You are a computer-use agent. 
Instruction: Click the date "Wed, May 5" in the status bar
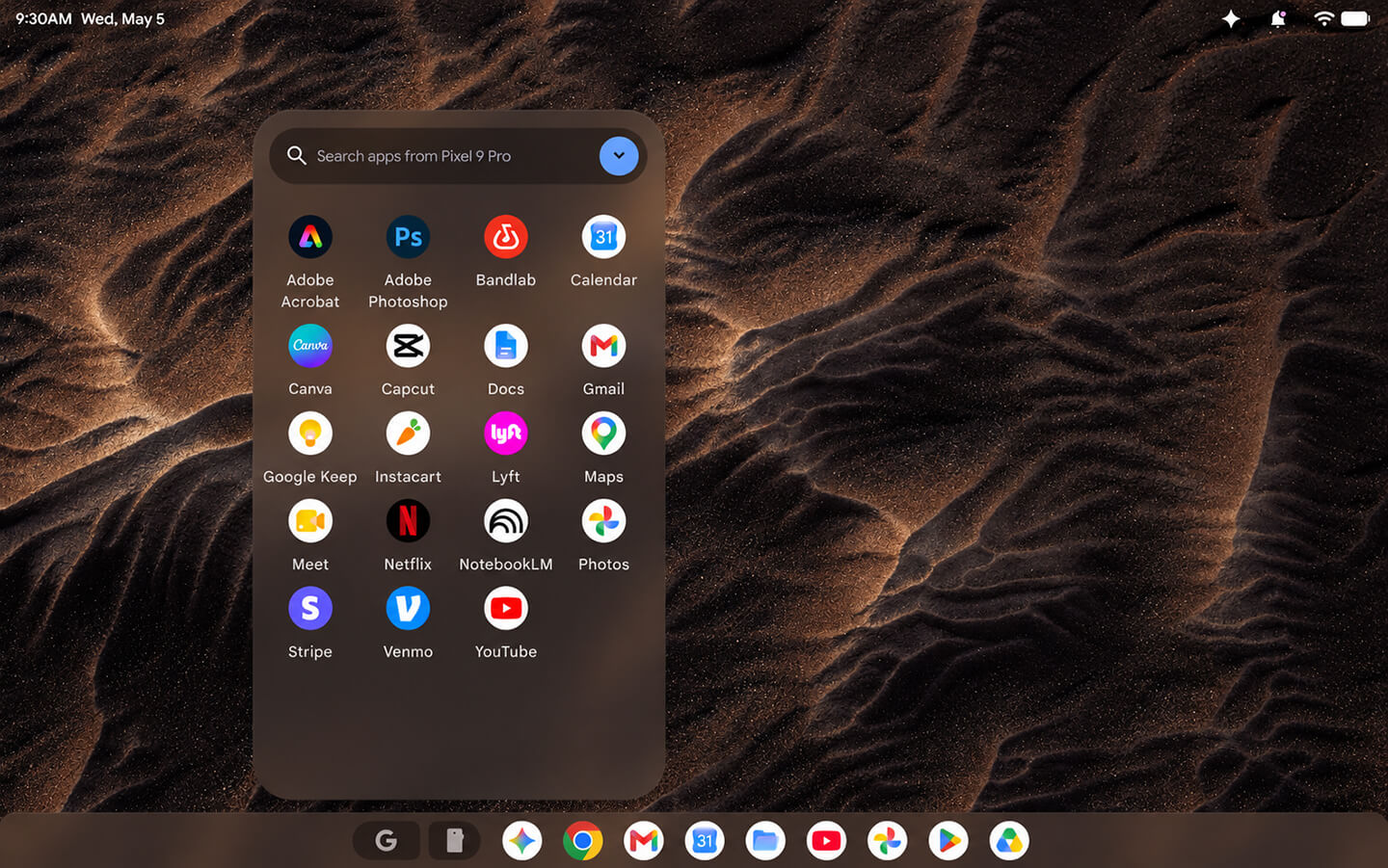click(122, 18)
